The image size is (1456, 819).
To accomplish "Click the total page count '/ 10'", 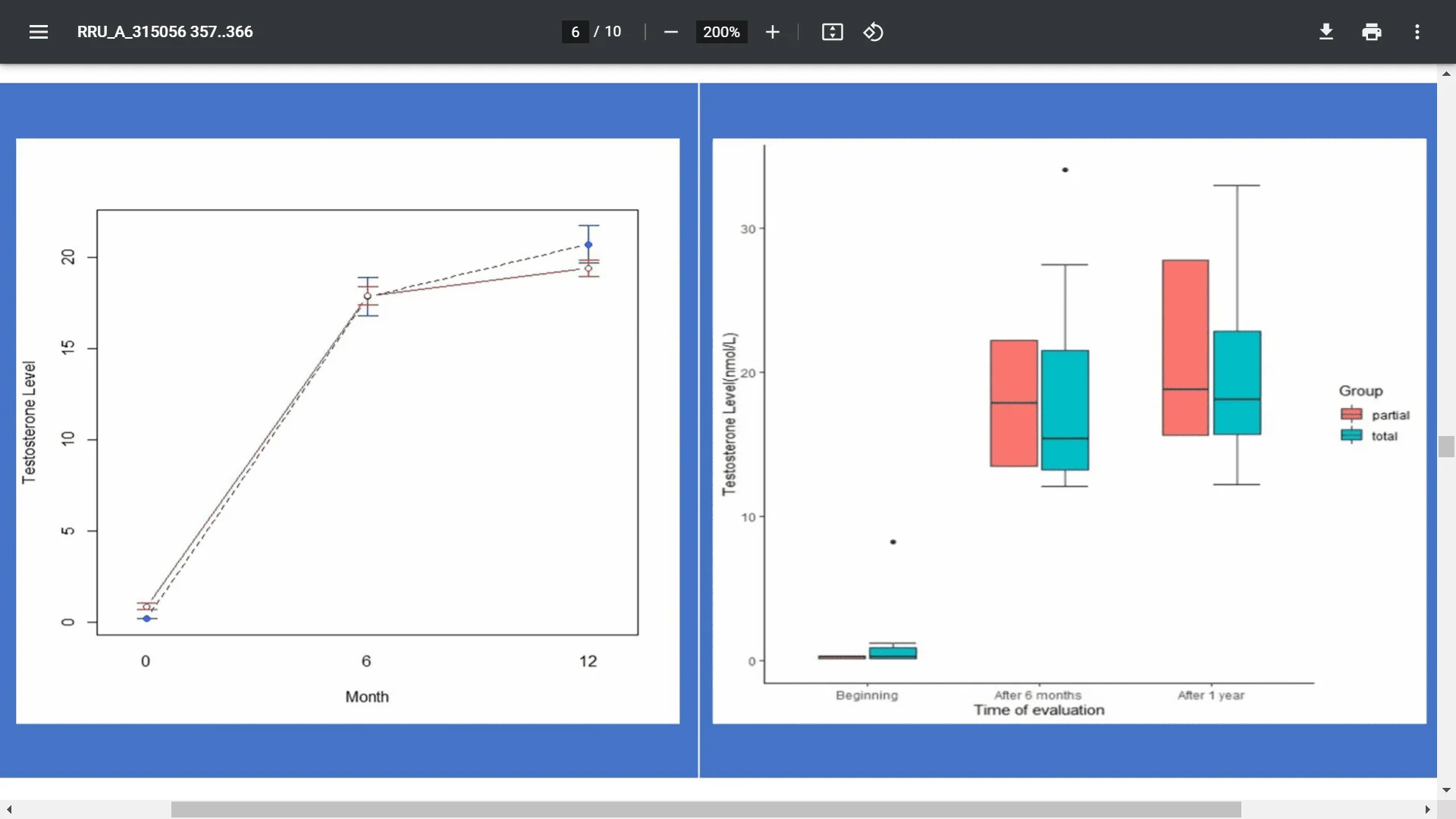I will (x=607, y=32).
